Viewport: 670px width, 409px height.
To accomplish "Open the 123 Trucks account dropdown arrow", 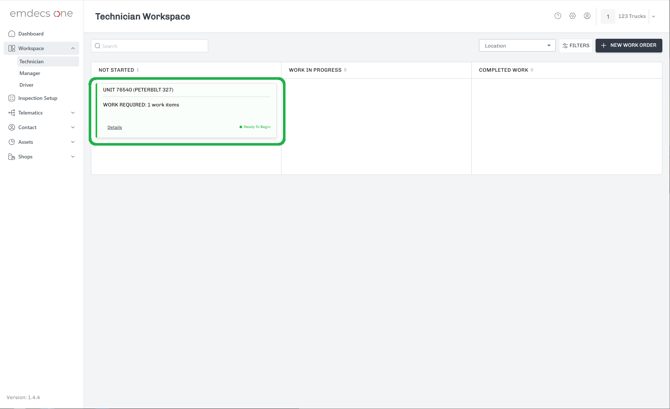I will (x=653, y=16).
